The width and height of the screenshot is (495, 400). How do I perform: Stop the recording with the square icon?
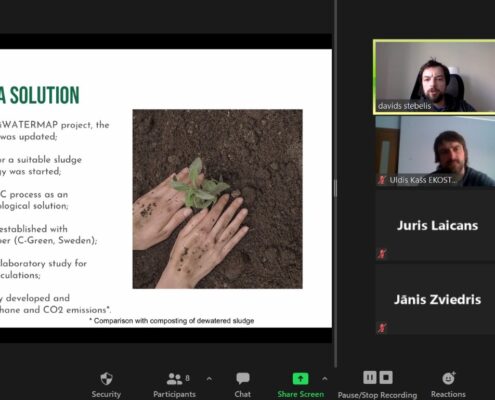click(386, 377)
